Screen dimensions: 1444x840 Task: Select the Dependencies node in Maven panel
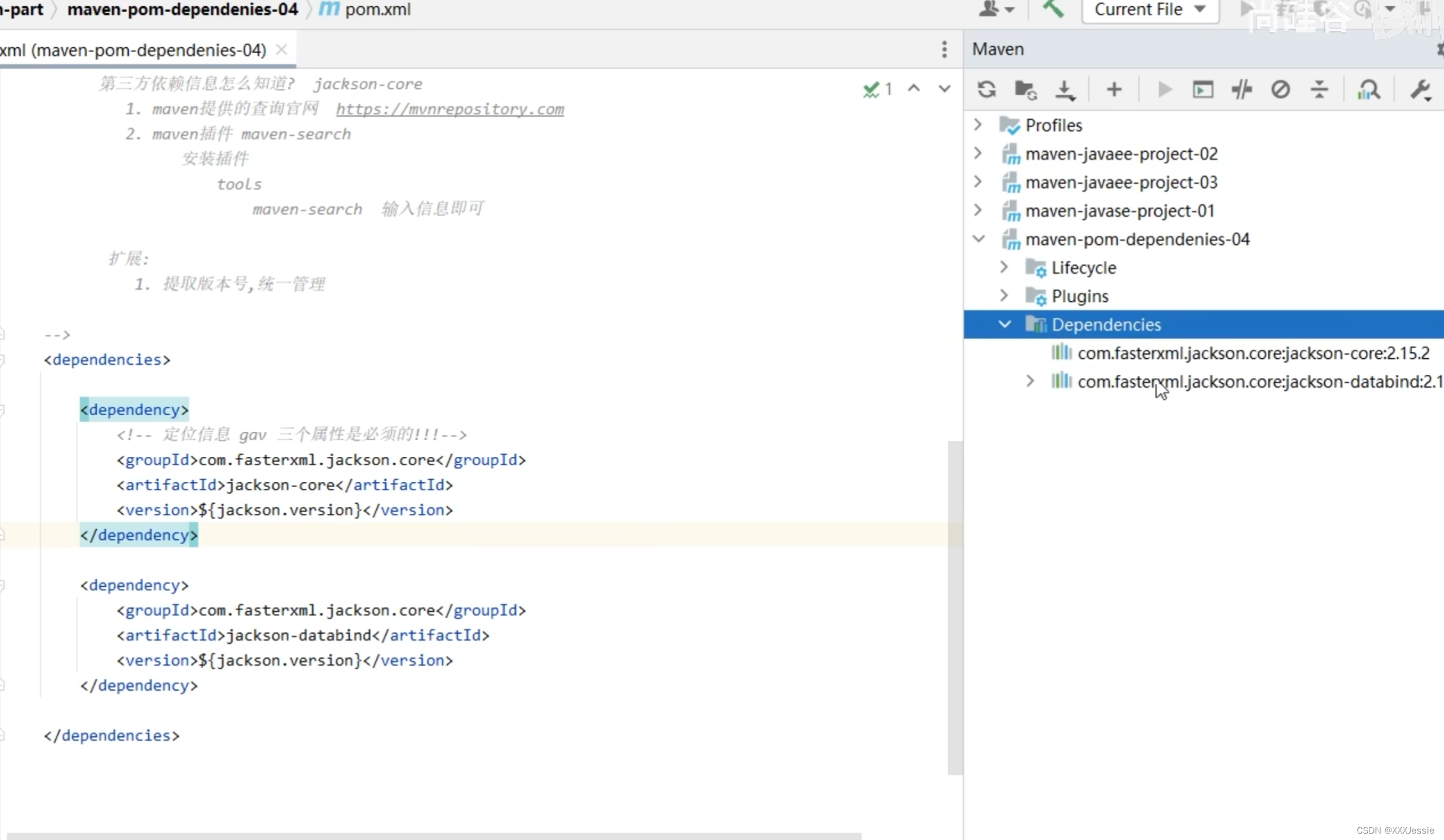(1106, 324)
